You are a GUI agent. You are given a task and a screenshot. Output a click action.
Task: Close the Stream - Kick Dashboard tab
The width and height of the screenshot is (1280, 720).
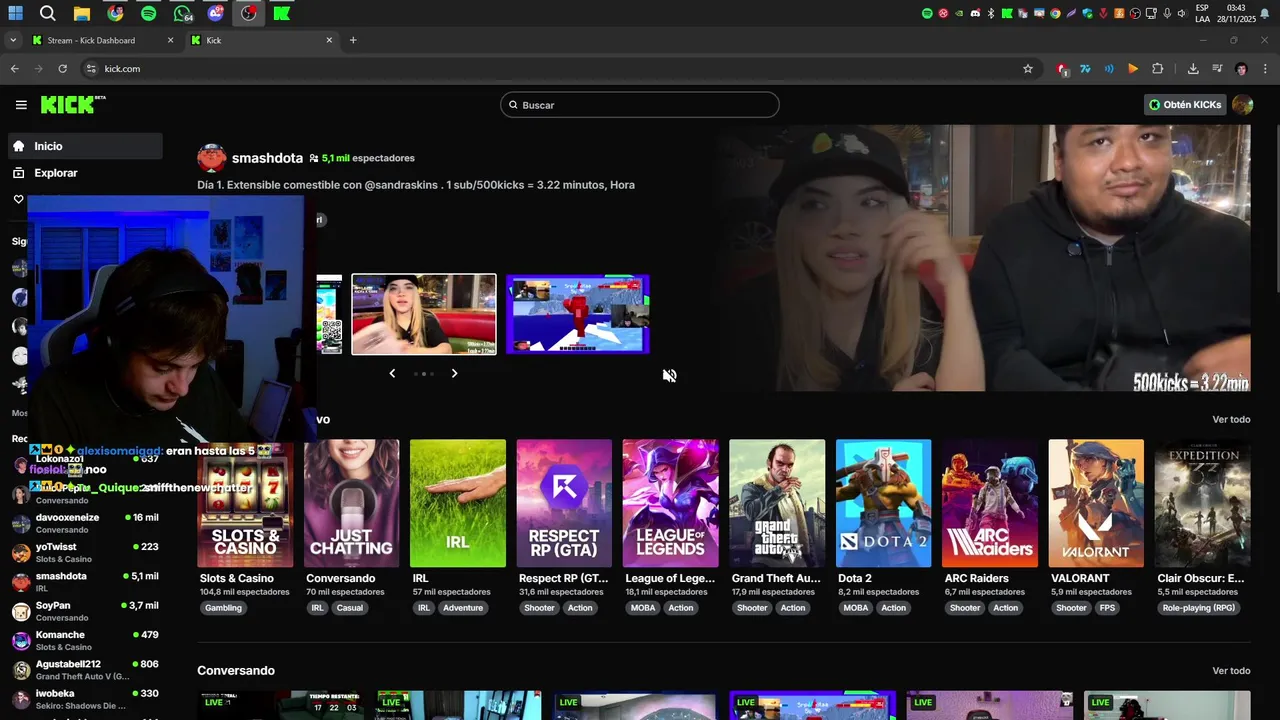170,40
